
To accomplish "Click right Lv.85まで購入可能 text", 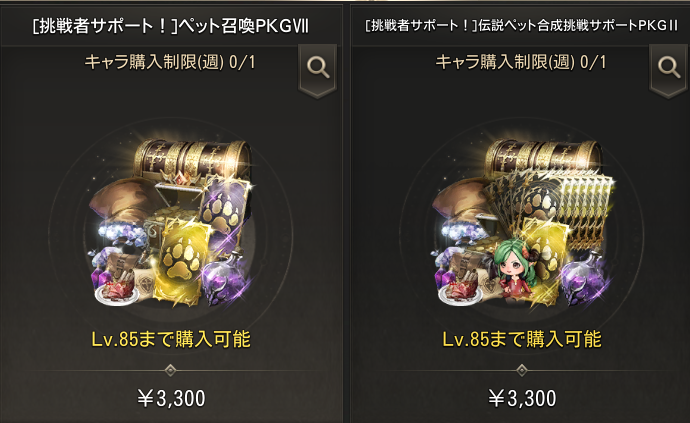I will pyautogui.click(x=522, y=339).
